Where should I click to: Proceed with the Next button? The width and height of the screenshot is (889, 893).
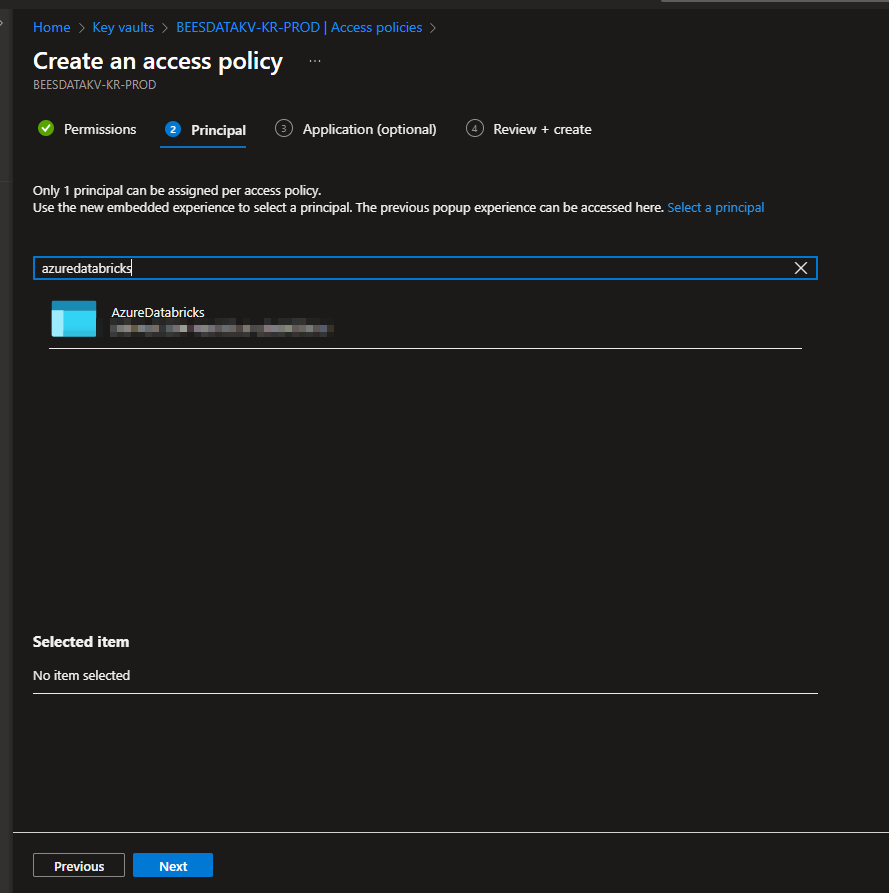tap(173, 866)
